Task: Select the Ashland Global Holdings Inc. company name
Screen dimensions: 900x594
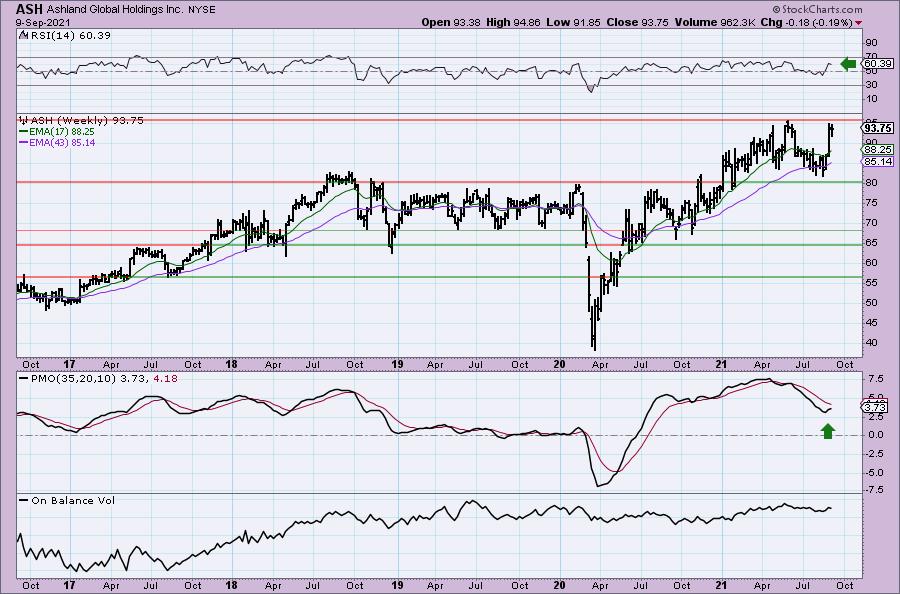Action: click(115, 10)
